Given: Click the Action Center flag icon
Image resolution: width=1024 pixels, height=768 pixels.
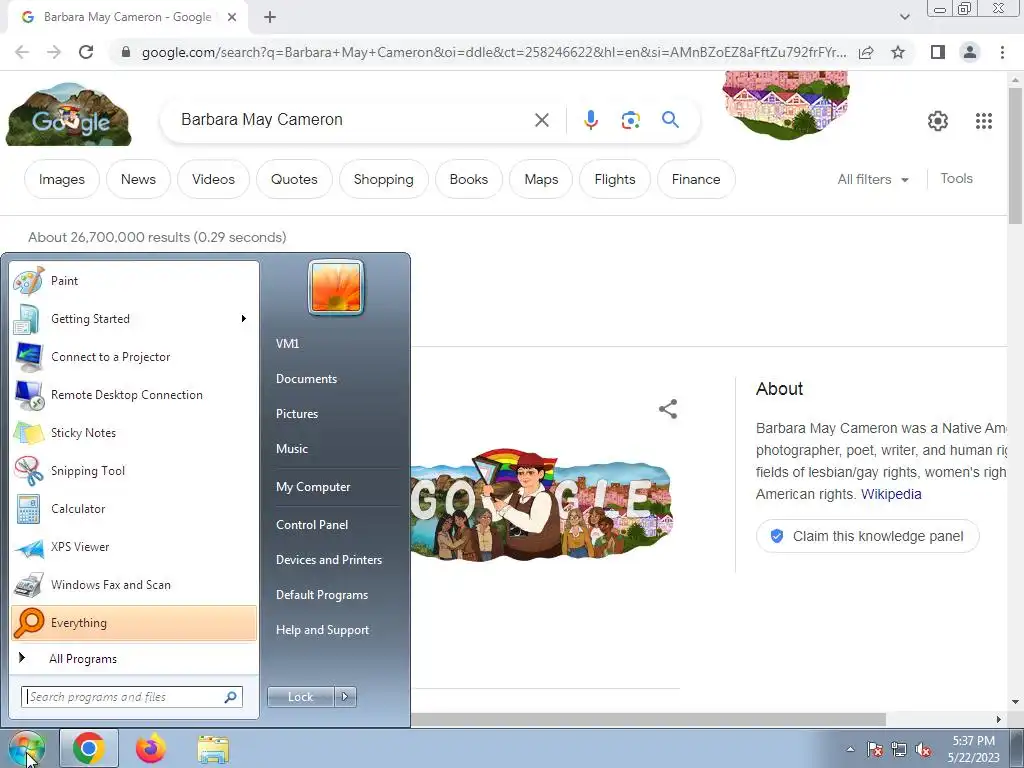Looking at the screenshot, I should pos(874,750).
